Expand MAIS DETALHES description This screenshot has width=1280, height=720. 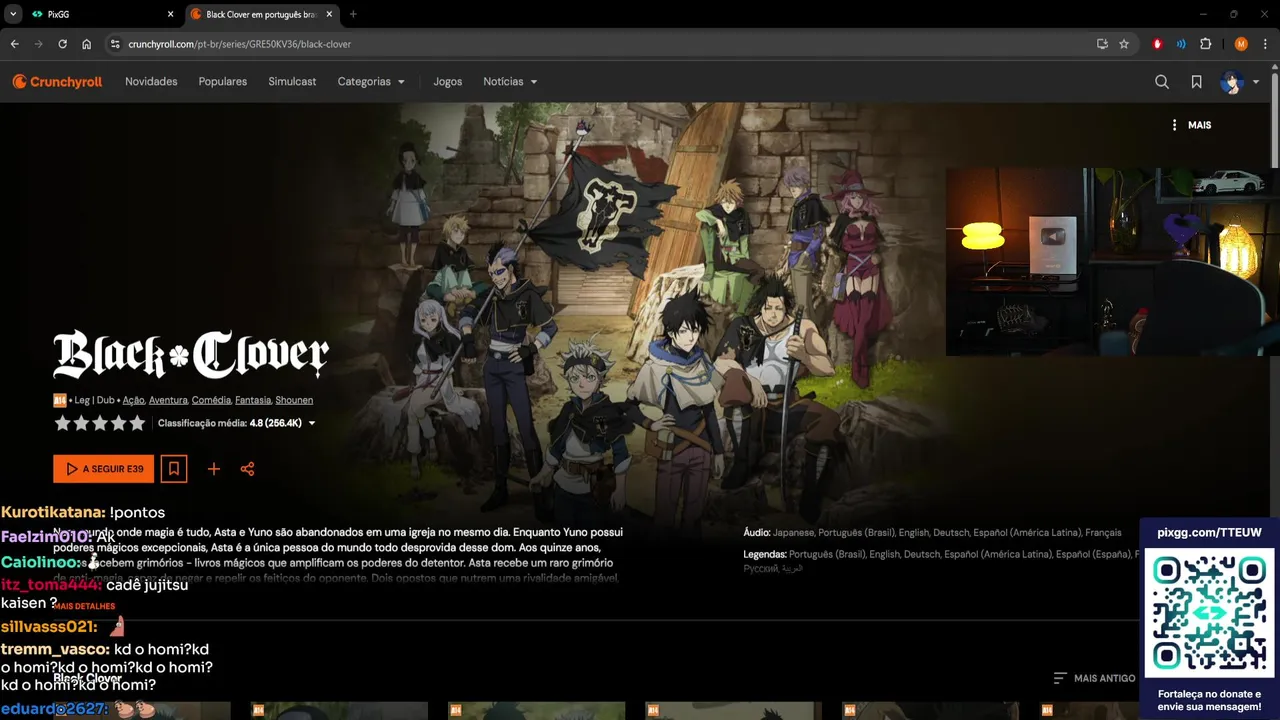tap(84, 606)
